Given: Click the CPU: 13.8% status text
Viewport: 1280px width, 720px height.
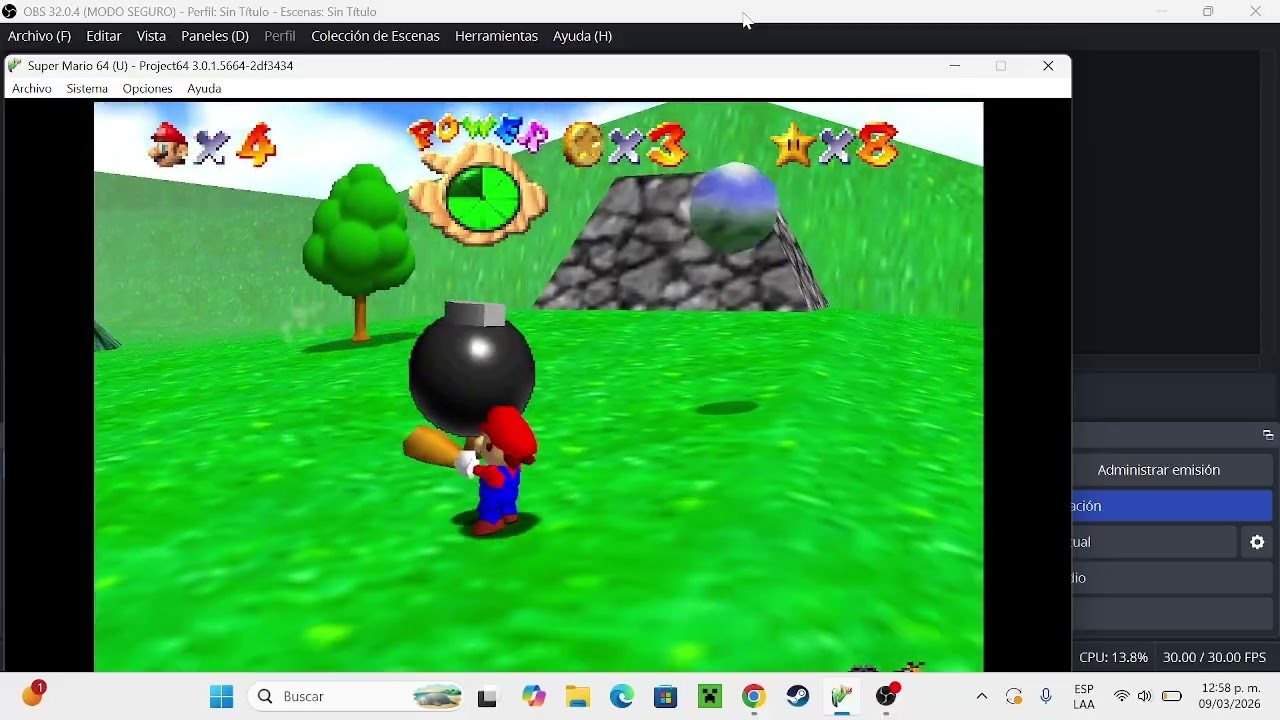Looking at the screenshot, I should click(1113, 658).
